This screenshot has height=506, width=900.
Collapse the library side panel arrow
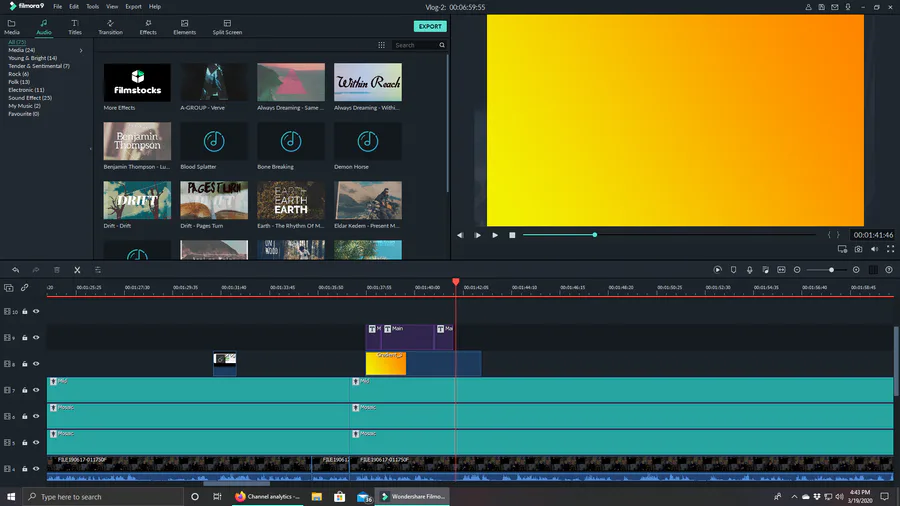tap(90, 149)
